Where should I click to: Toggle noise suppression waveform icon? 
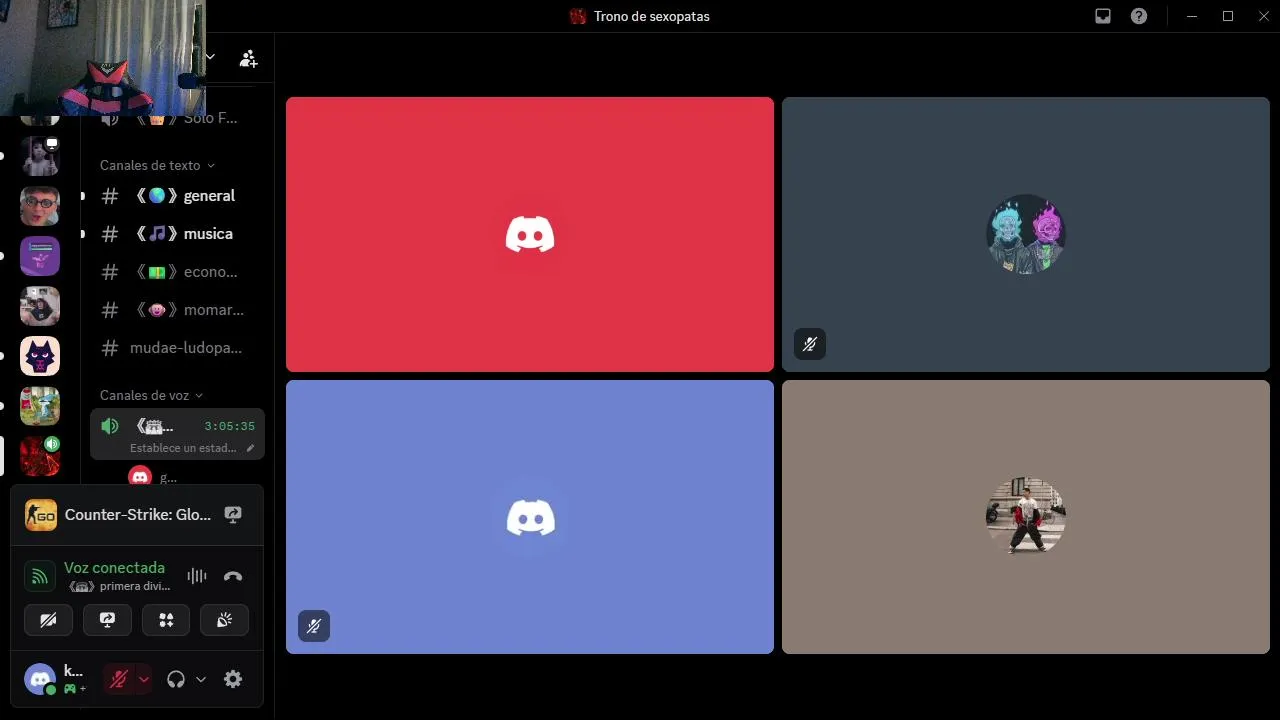(197, 576)
